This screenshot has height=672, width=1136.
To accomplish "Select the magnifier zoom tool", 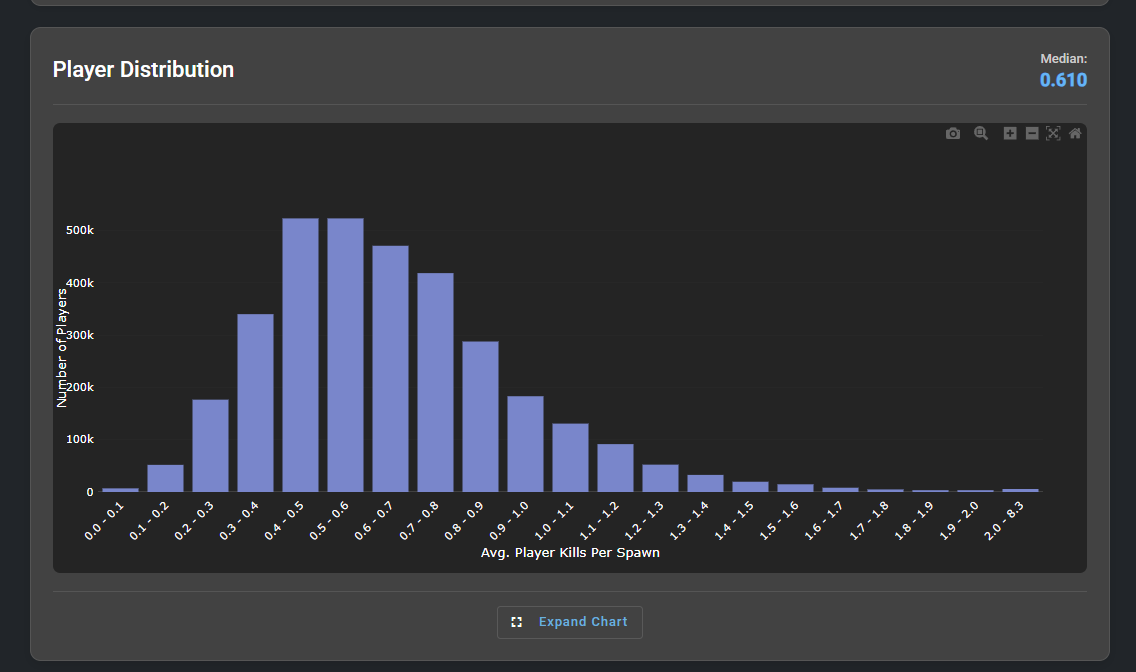I will [981, 134].
